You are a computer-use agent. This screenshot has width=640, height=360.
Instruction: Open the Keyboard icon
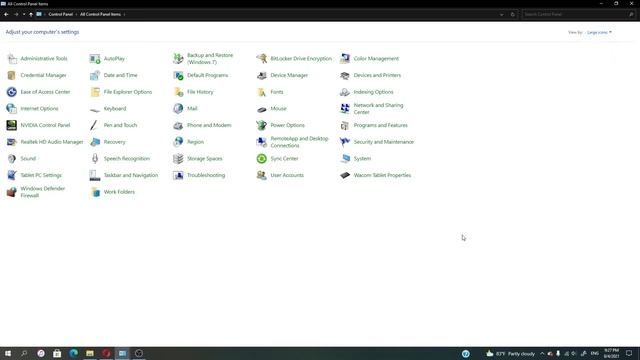coord(95,109)
